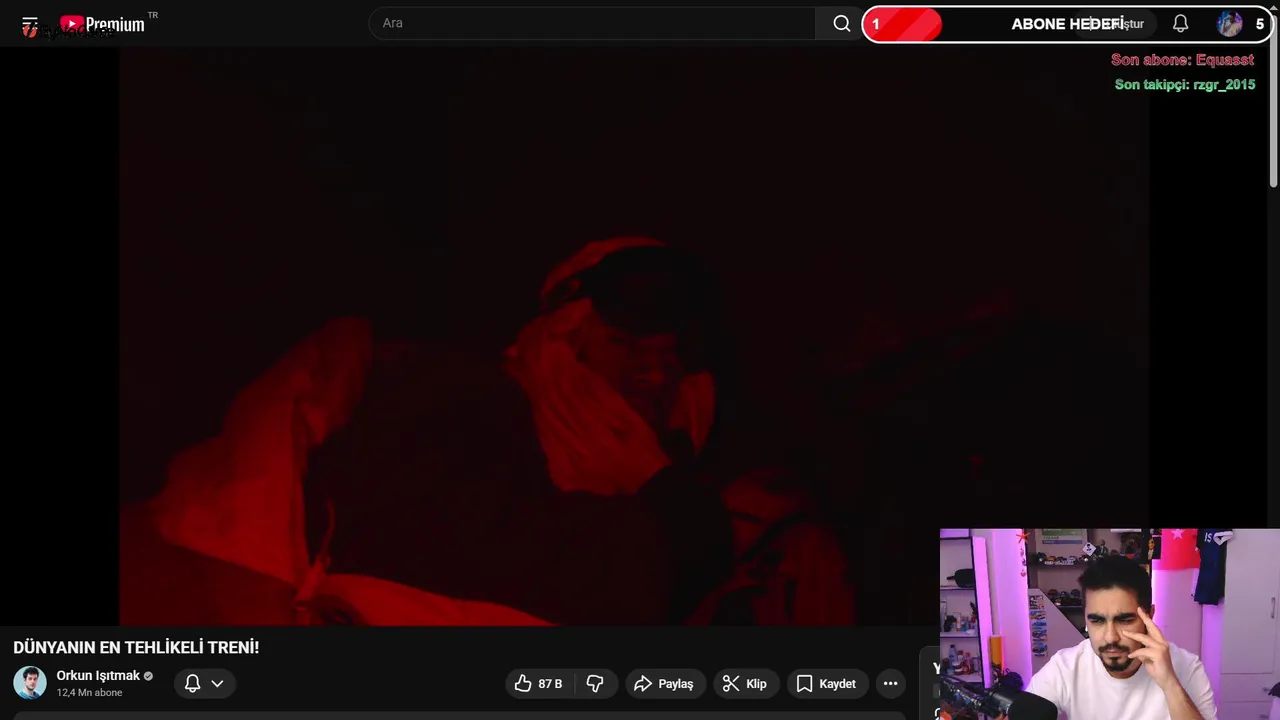Open the account avatar menu
This screenshot has width=1280, height=720.
[x=1230, y=24]
